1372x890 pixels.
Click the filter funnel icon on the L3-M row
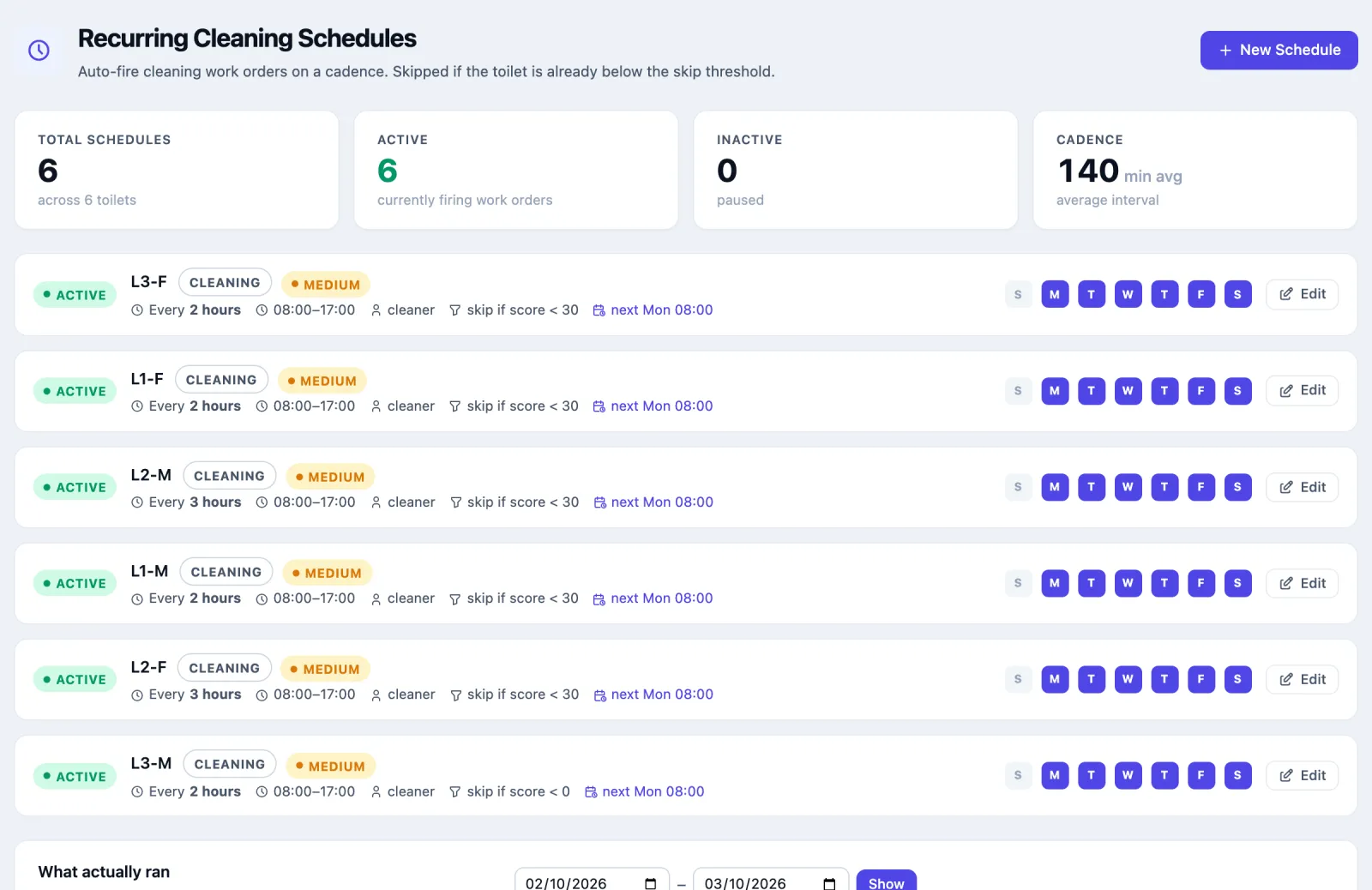(x=455, y=792)
